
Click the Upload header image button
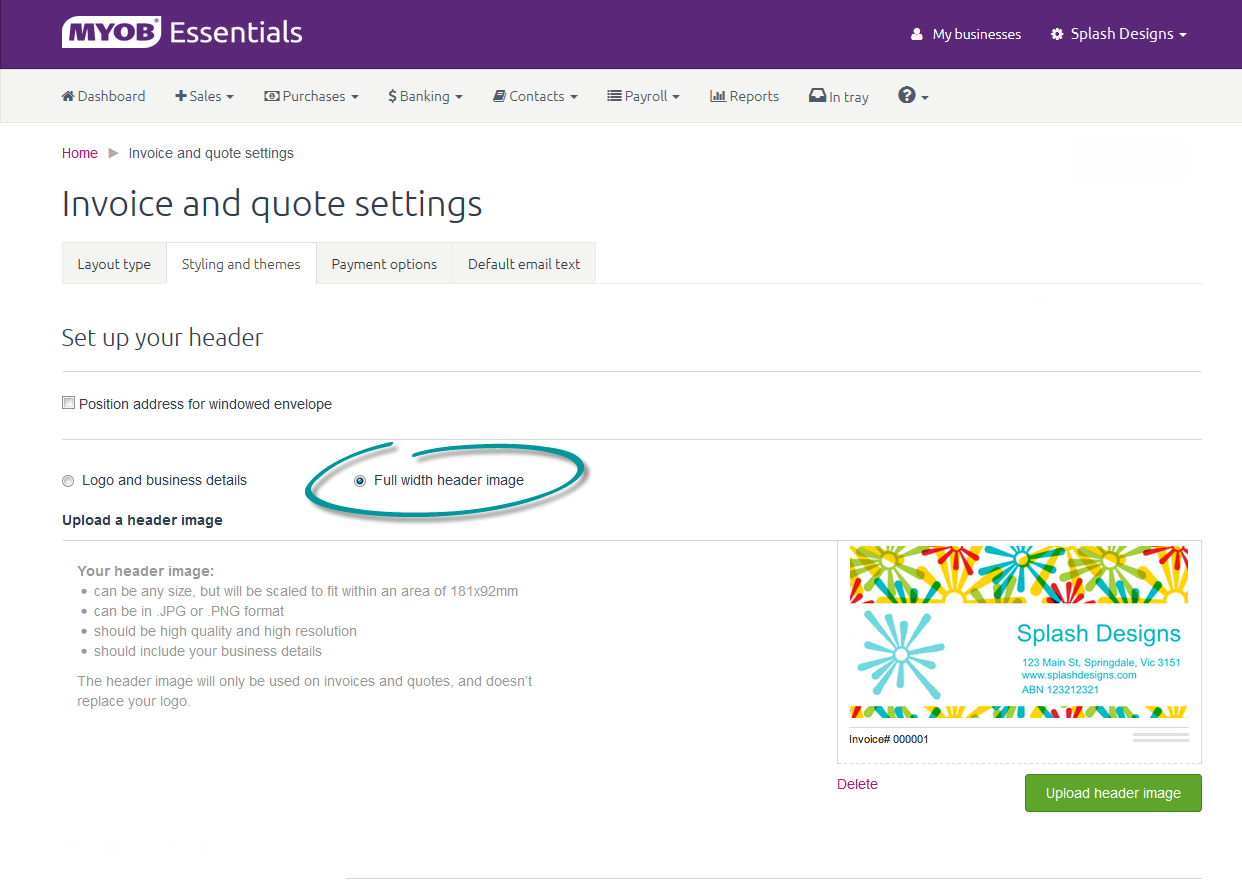pos(1113,793)
